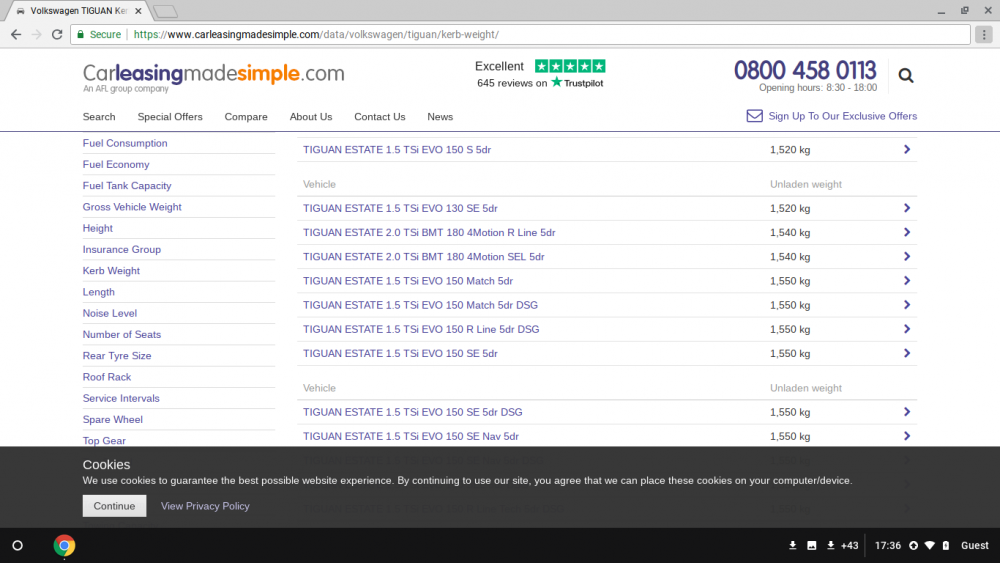
Task: Call number 0800 458 0113 link
Action: (805, 70)
